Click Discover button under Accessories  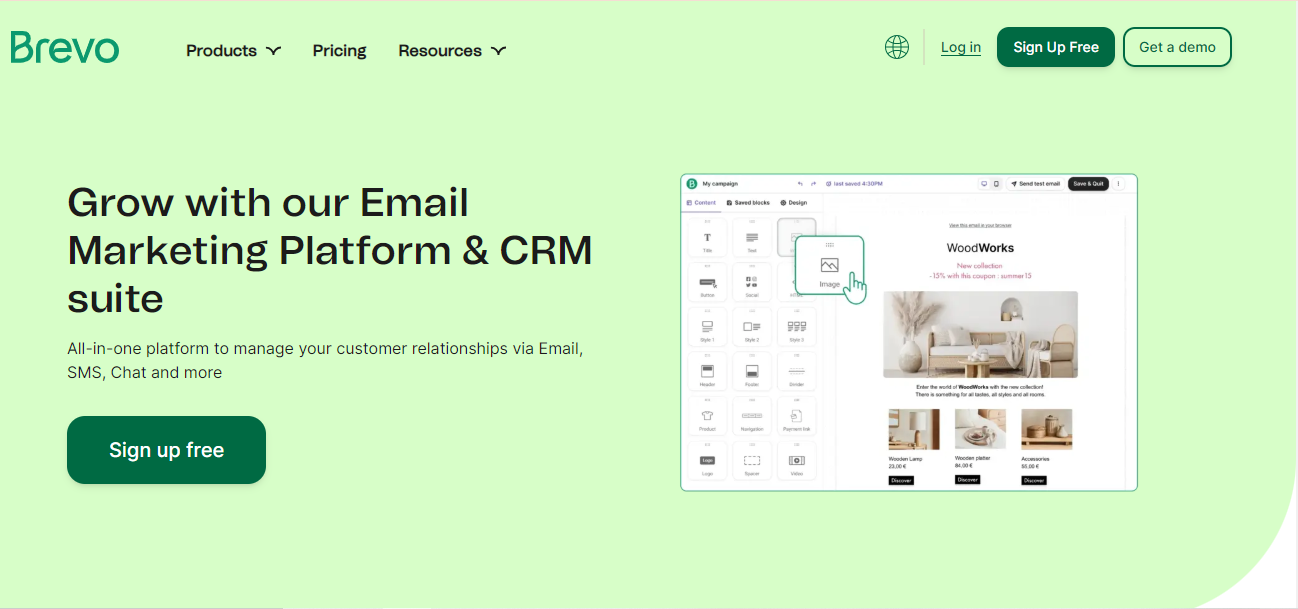[1034, 480]
